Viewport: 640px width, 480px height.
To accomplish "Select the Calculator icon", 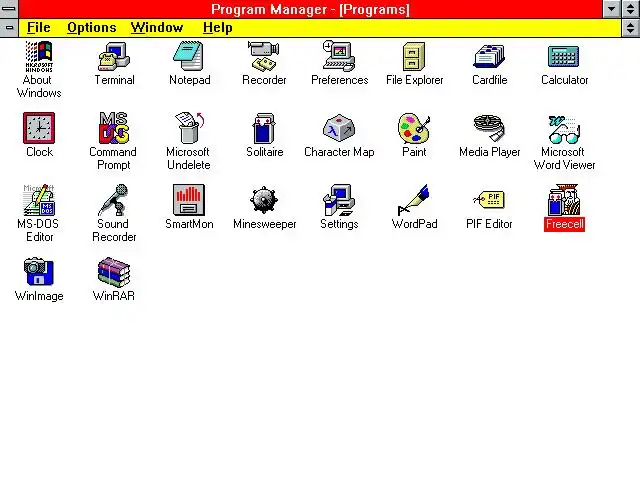I will tap(564, 57).
